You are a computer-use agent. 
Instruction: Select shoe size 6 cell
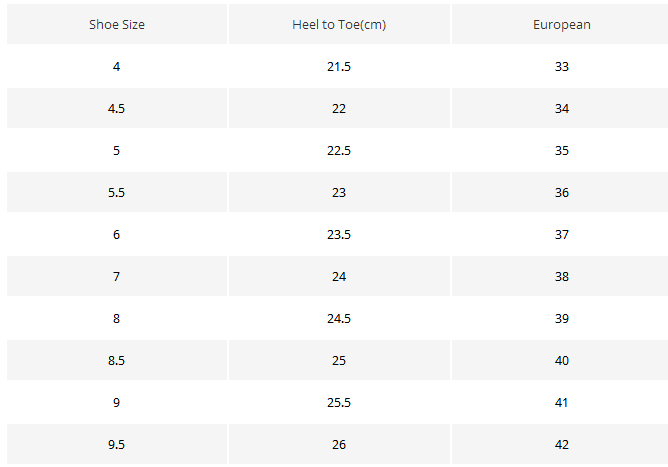[x=117, y=234]
